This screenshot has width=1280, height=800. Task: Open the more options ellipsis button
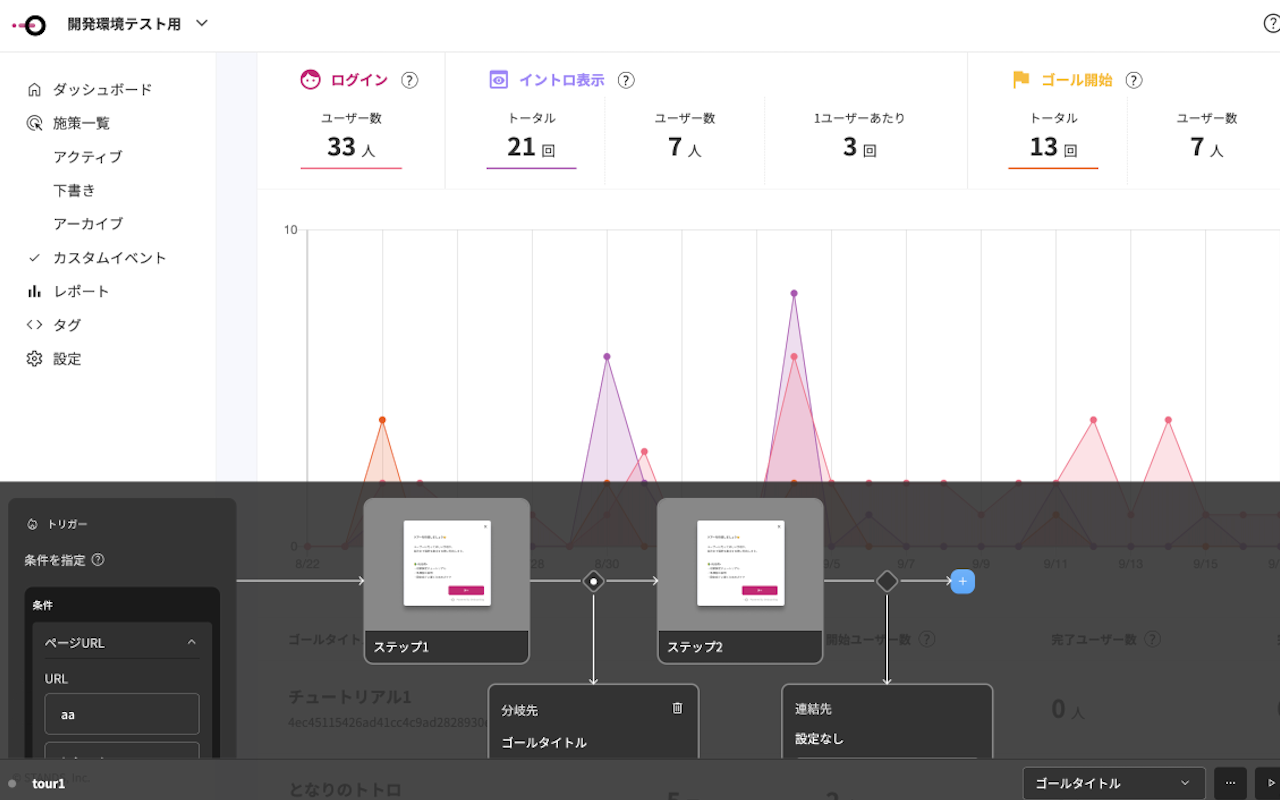1230,783
